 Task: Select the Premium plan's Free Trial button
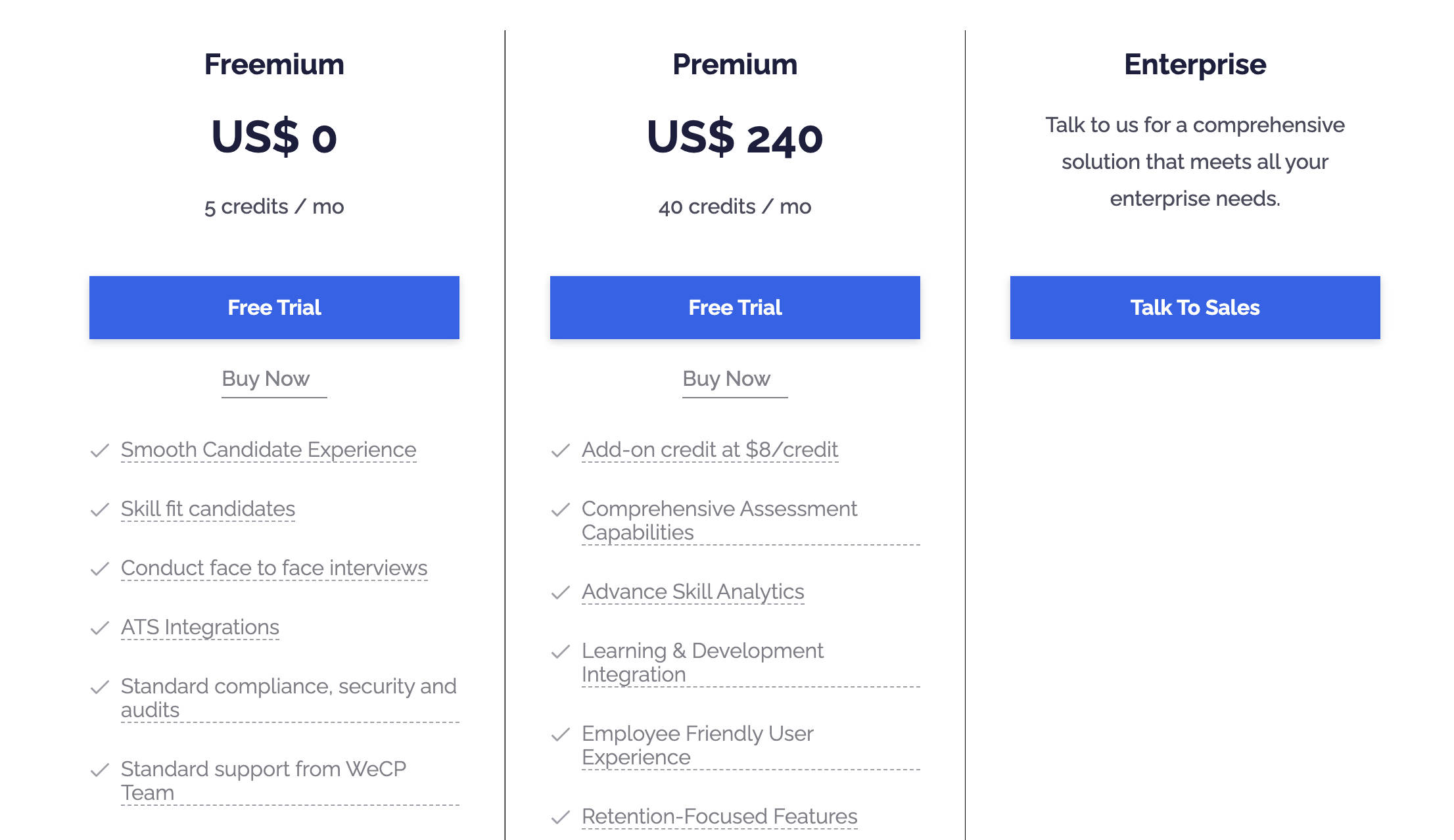point(734,307)
